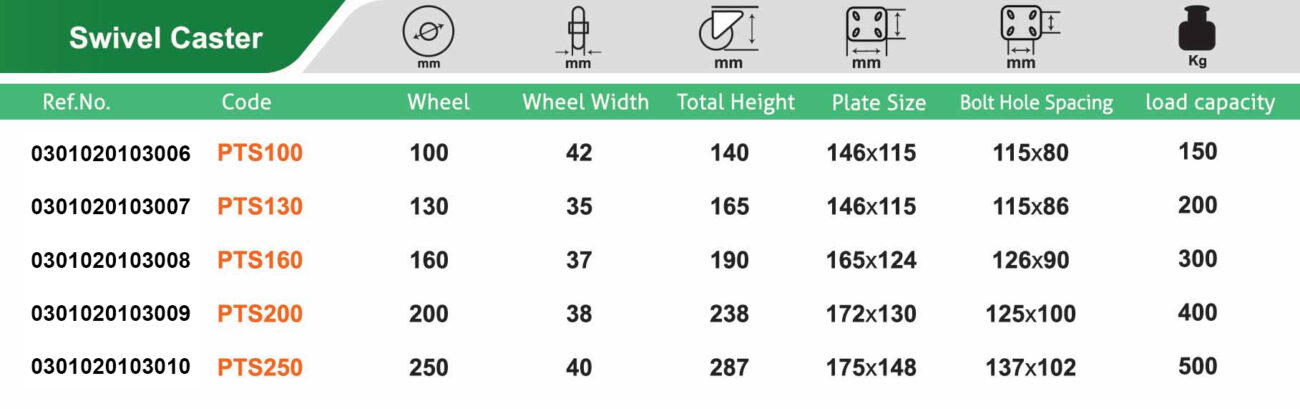
Task: Open the PTS100 product code
Action: tap(259, 153)
